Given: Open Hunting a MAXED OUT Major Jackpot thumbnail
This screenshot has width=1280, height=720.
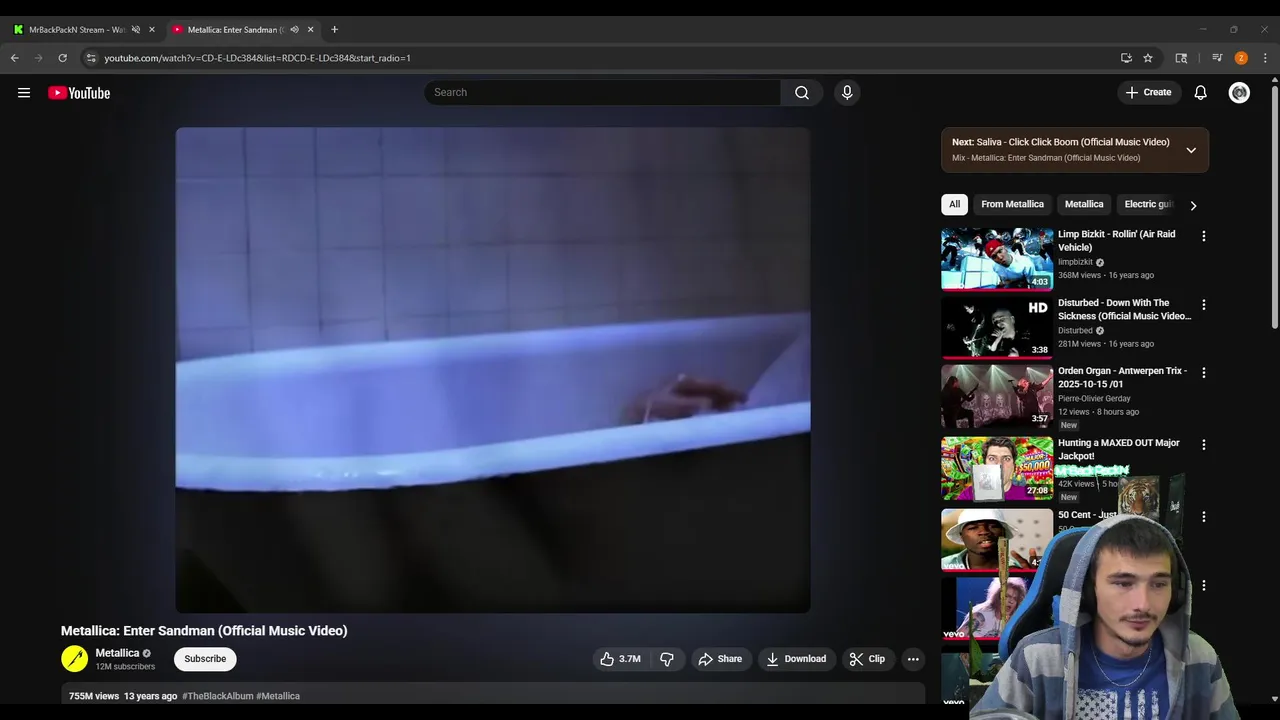Looking at the screenshot, I should 997,467.
